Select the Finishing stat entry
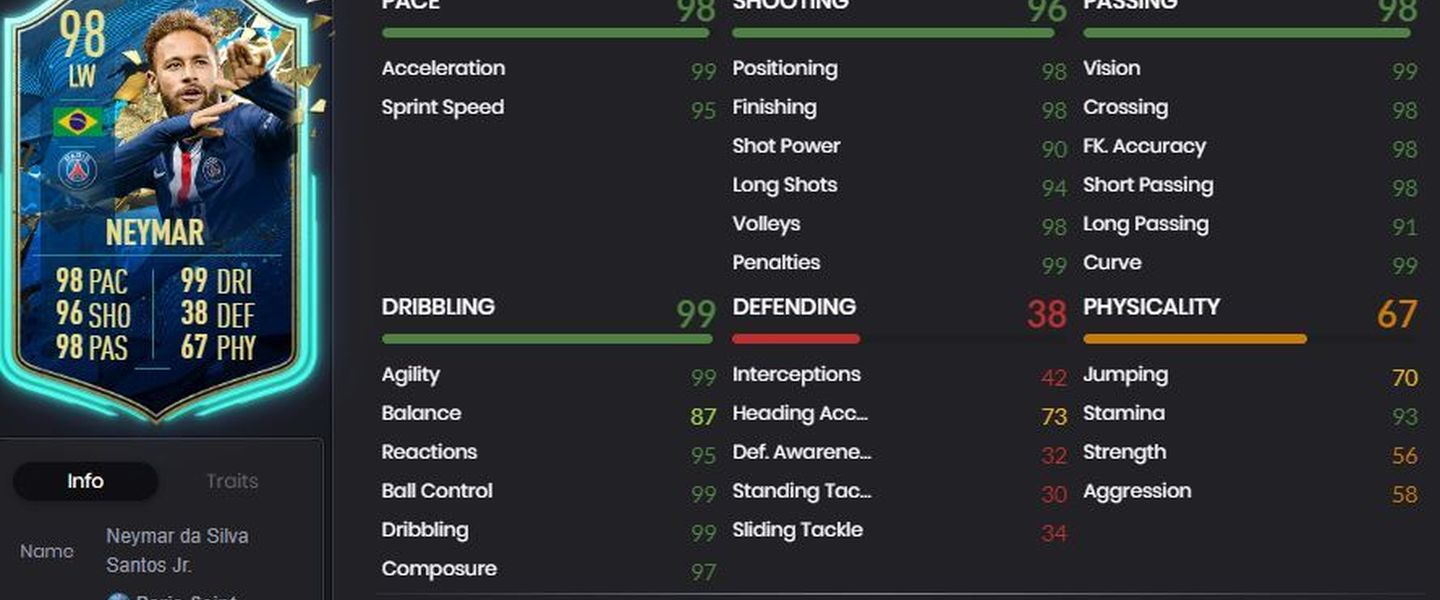Image resolution: width=1440 pixels, height=600 pixels. click(900, 108)
